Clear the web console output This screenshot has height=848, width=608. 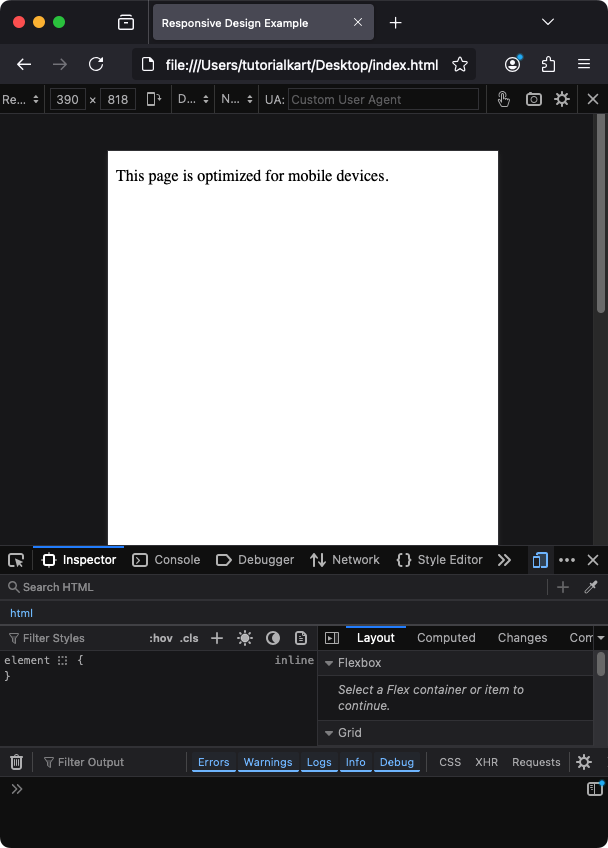[16, 762]
